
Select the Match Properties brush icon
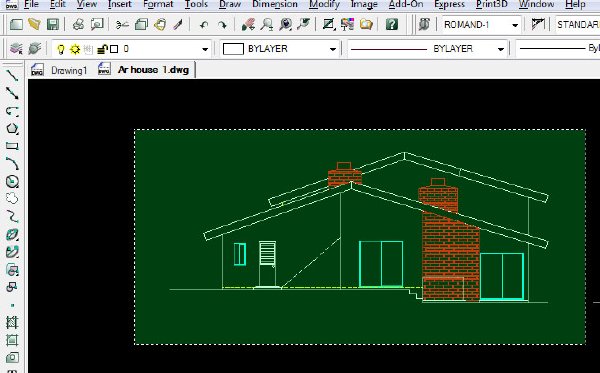[x=178, y=25]
